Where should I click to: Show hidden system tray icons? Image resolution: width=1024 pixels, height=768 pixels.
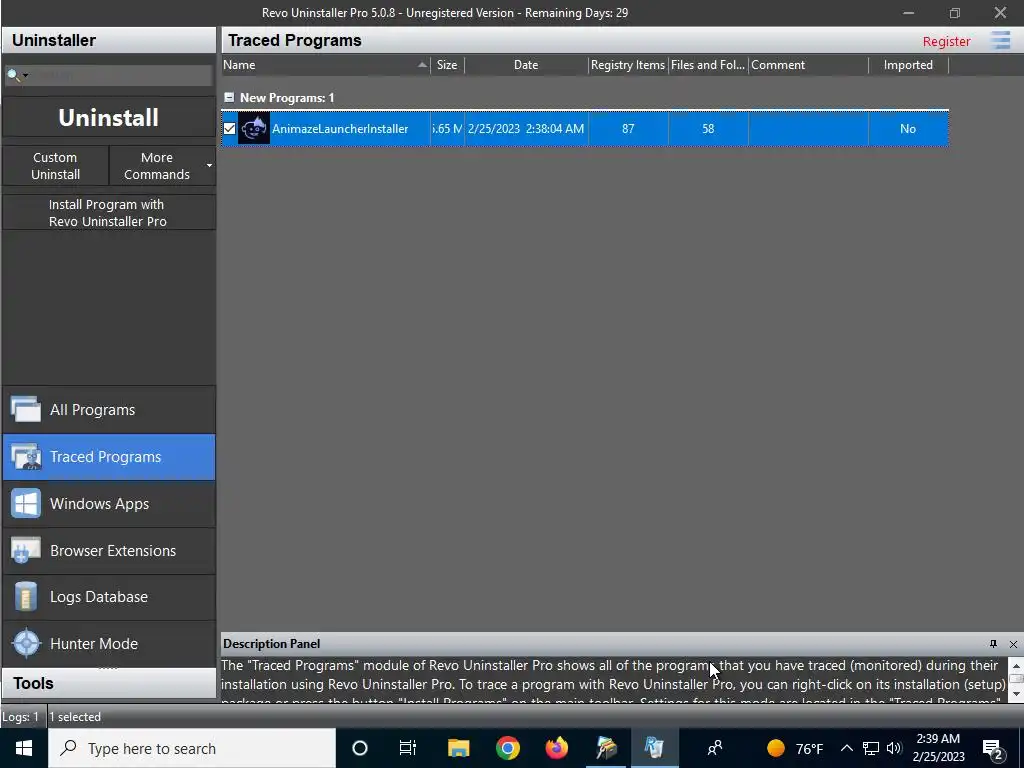846,748
